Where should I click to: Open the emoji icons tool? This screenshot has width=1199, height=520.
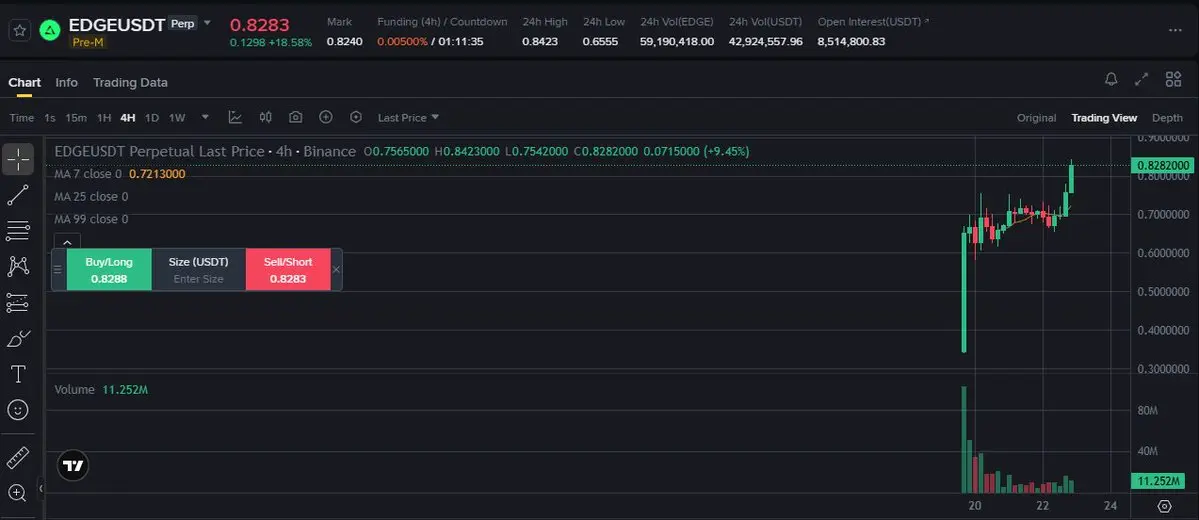[18, 410]
